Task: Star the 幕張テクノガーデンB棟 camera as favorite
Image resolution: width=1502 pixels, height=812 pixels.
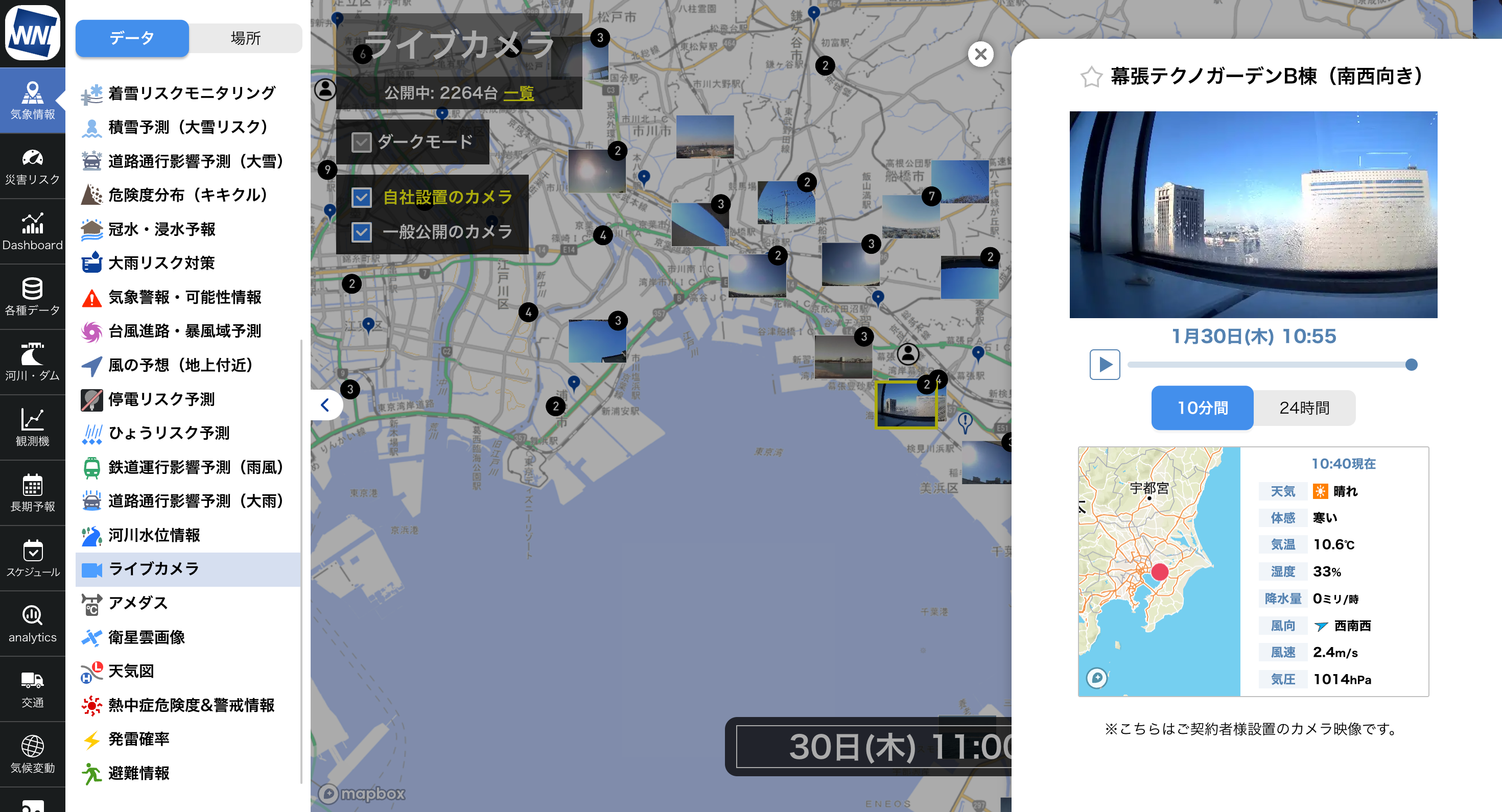Action: 1091,77
